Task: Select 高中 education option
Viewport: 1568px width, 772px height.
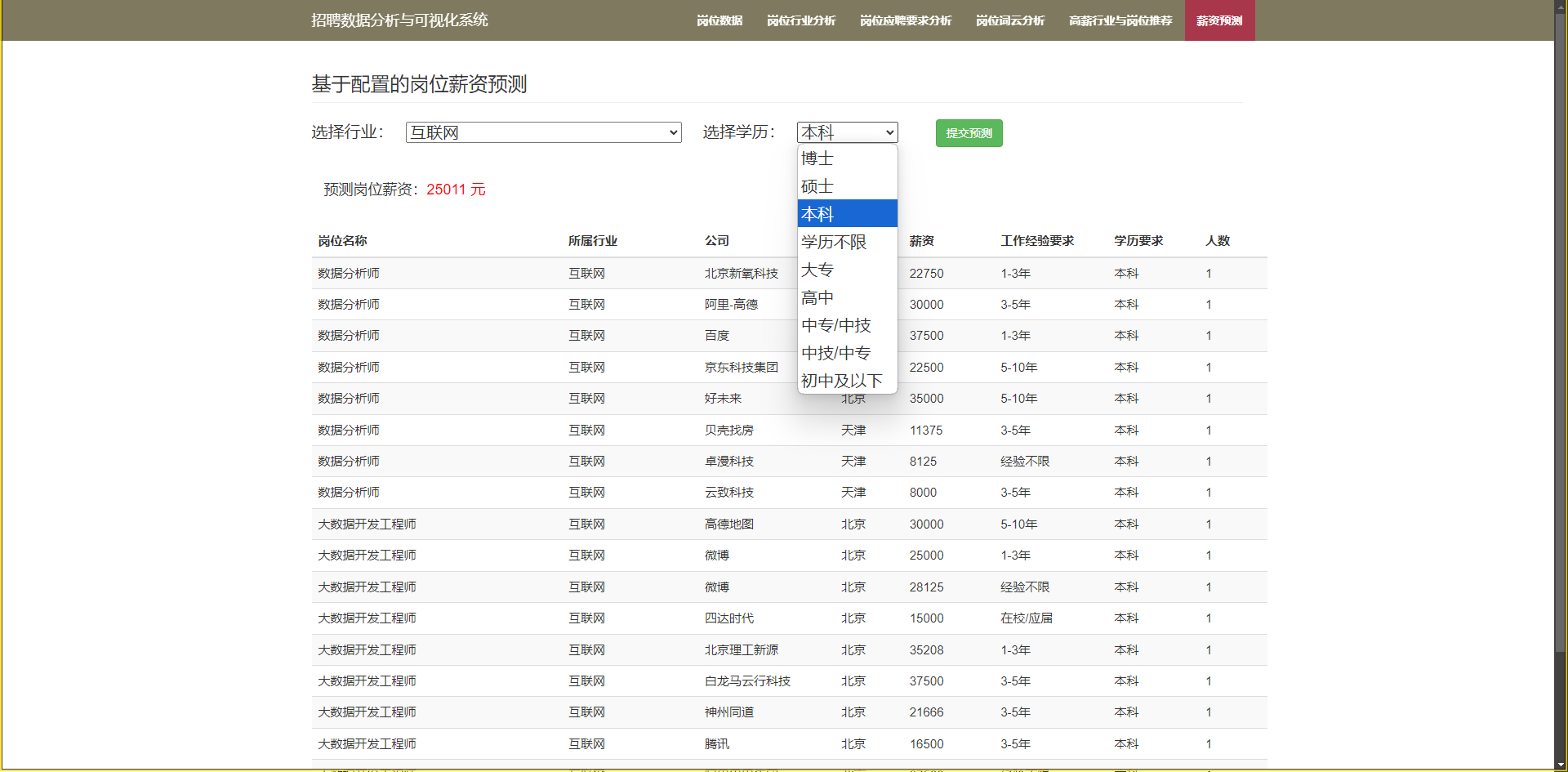Action: click(847, 297)
